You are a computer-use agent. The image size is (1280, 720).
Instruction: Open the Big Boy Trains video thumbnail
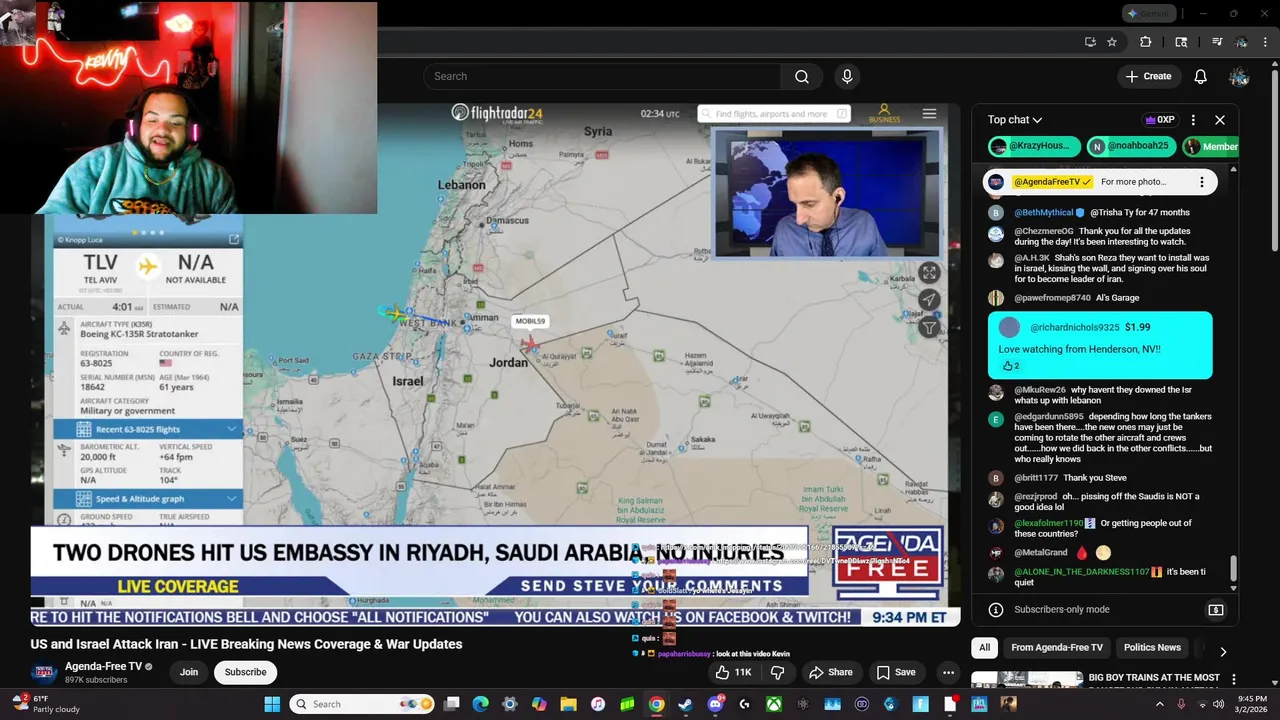[1027, 680]
